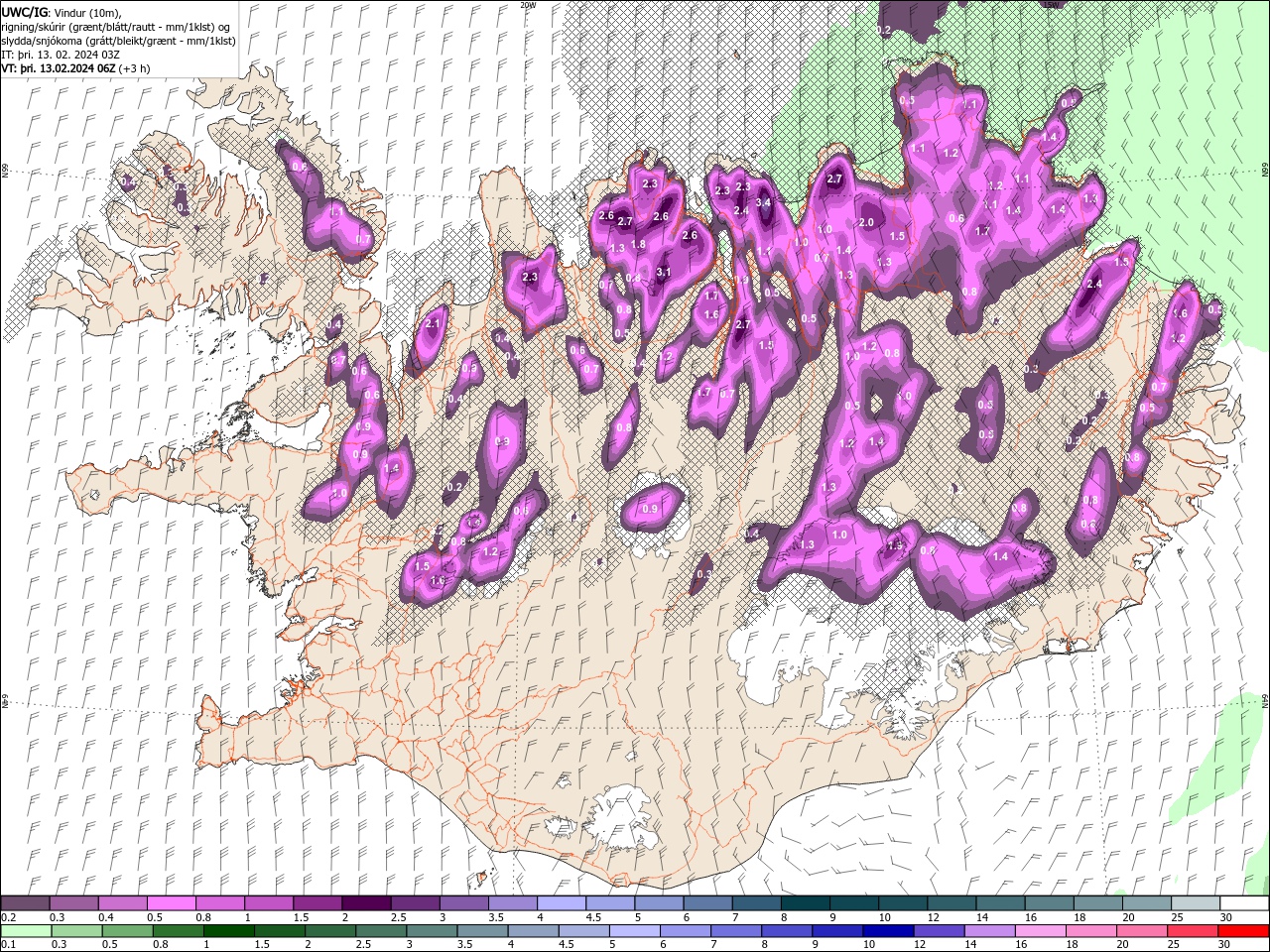This screenshot has height=952, width=1270.
Task: Select the top-row dark purple swatch for 2
Action: [x=365, y=903]
